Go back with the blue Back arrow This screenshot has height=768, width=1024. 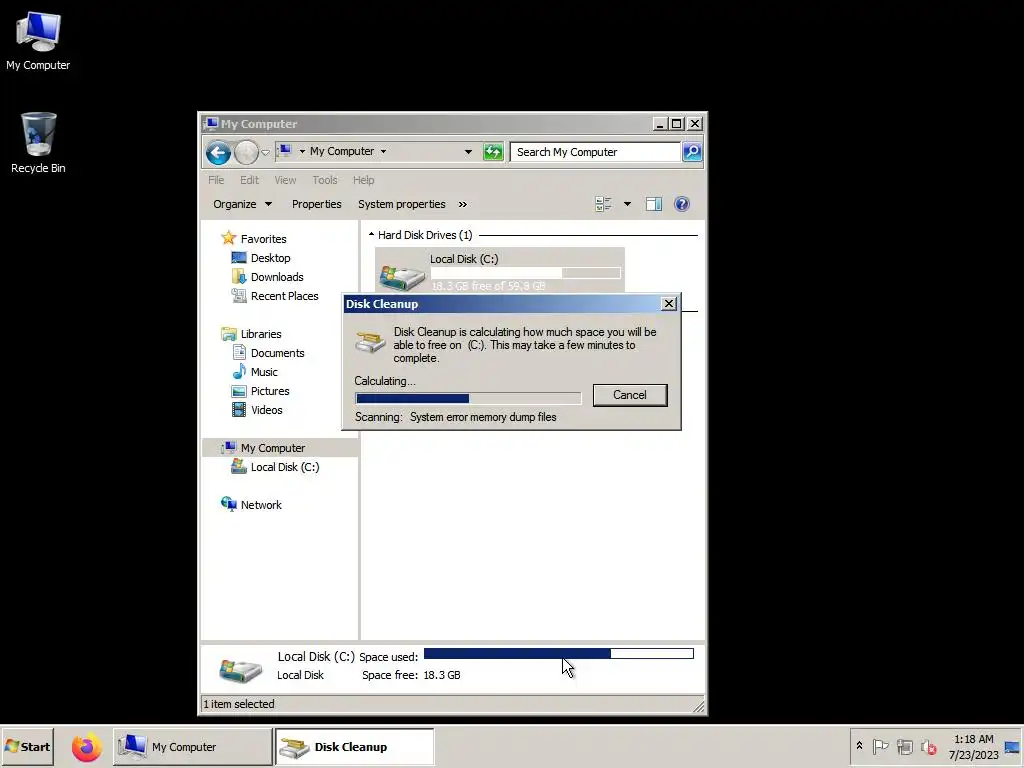[218, 152]
